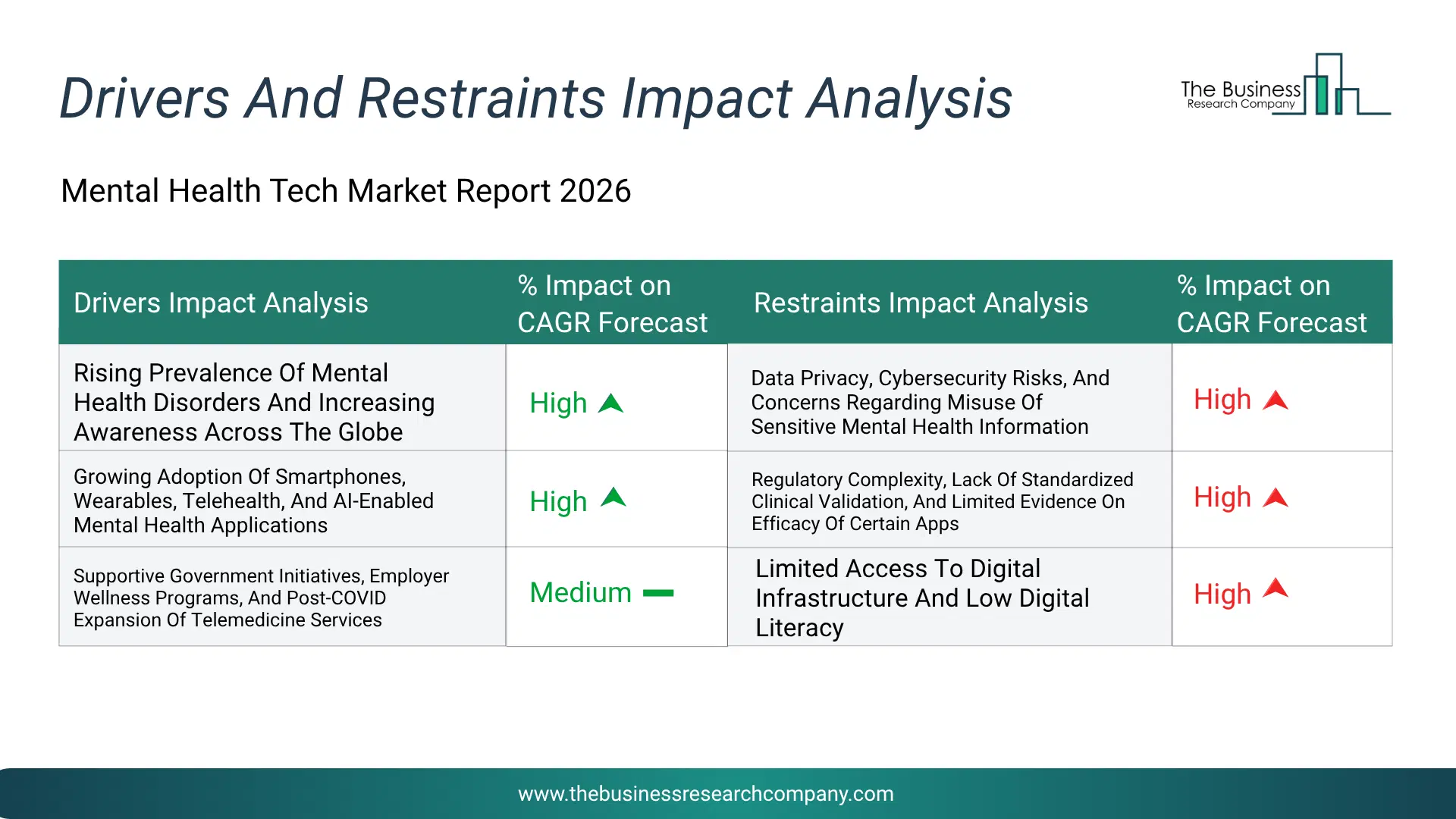Click '% Impact on CAGR Forecast' header after Restraints

click(x=1272, y=303)
